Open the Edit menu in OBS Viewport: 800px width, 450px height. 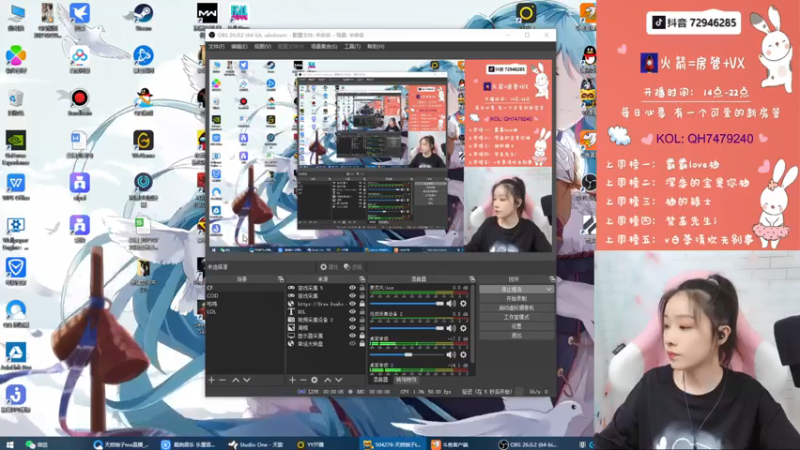click(x=239, y=46)
